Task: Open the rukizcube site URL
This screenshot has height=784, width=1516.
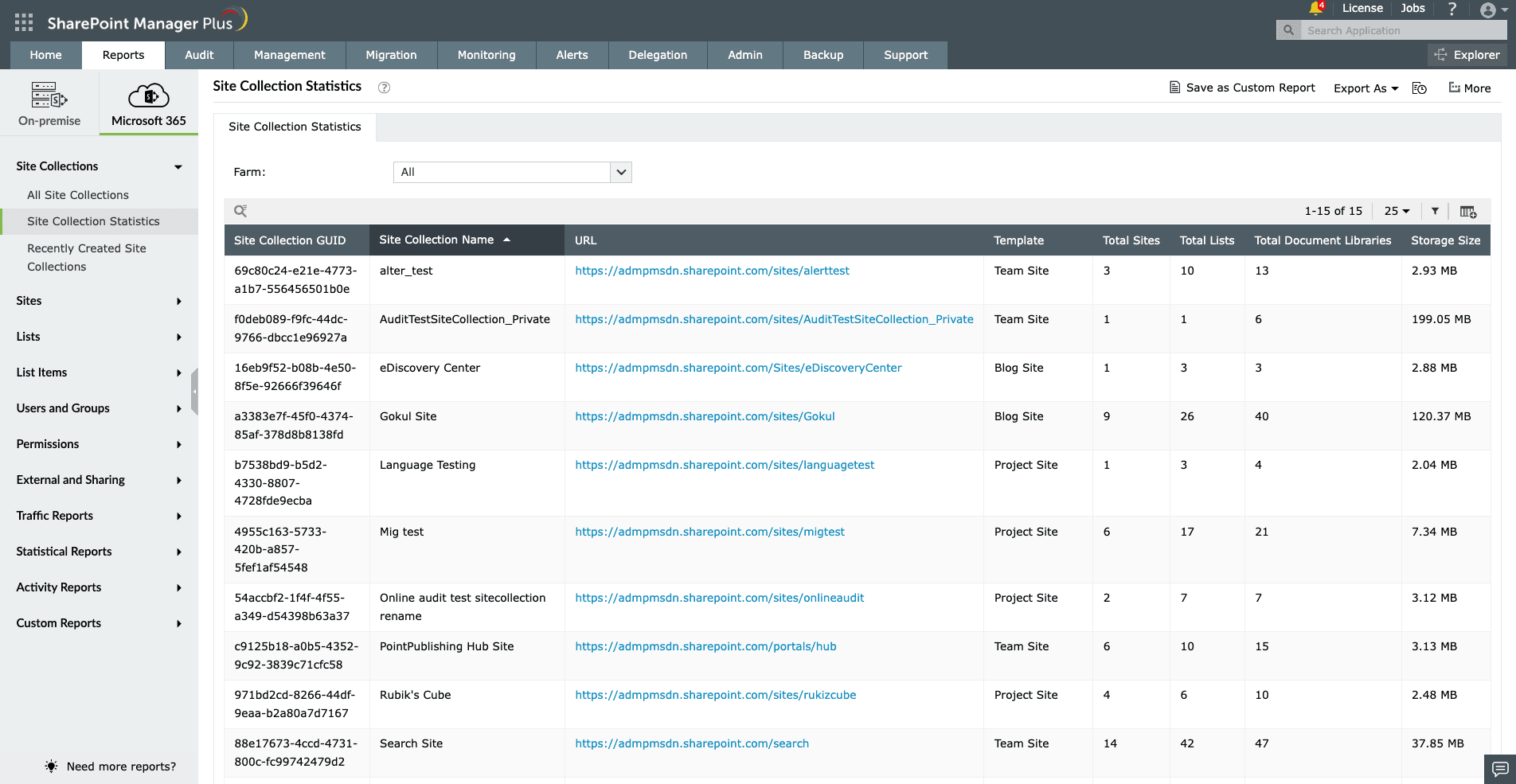Action: (716, 695)
